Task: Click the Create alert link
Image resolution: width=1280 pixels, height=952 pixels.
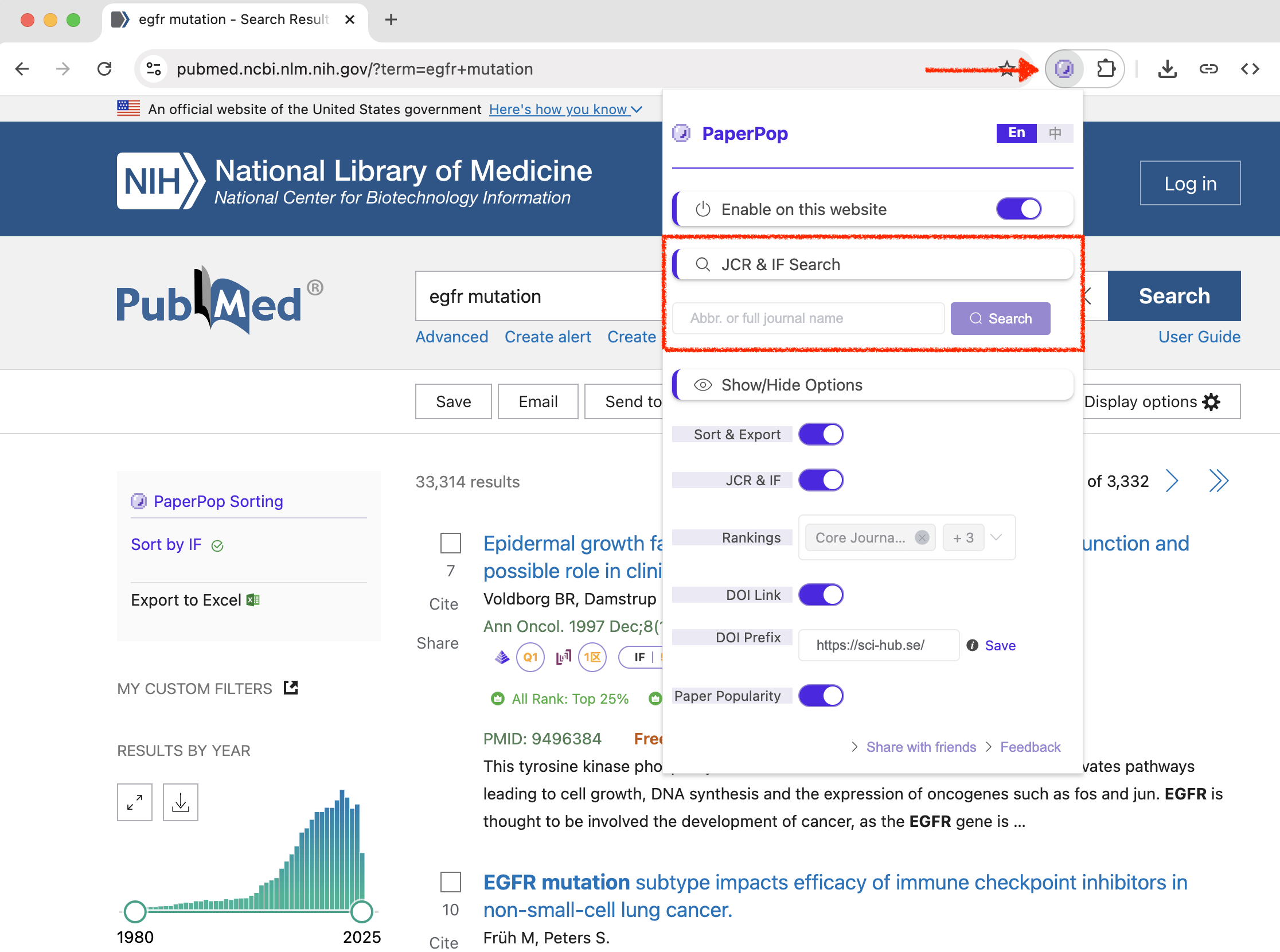Action: point(548,337)
